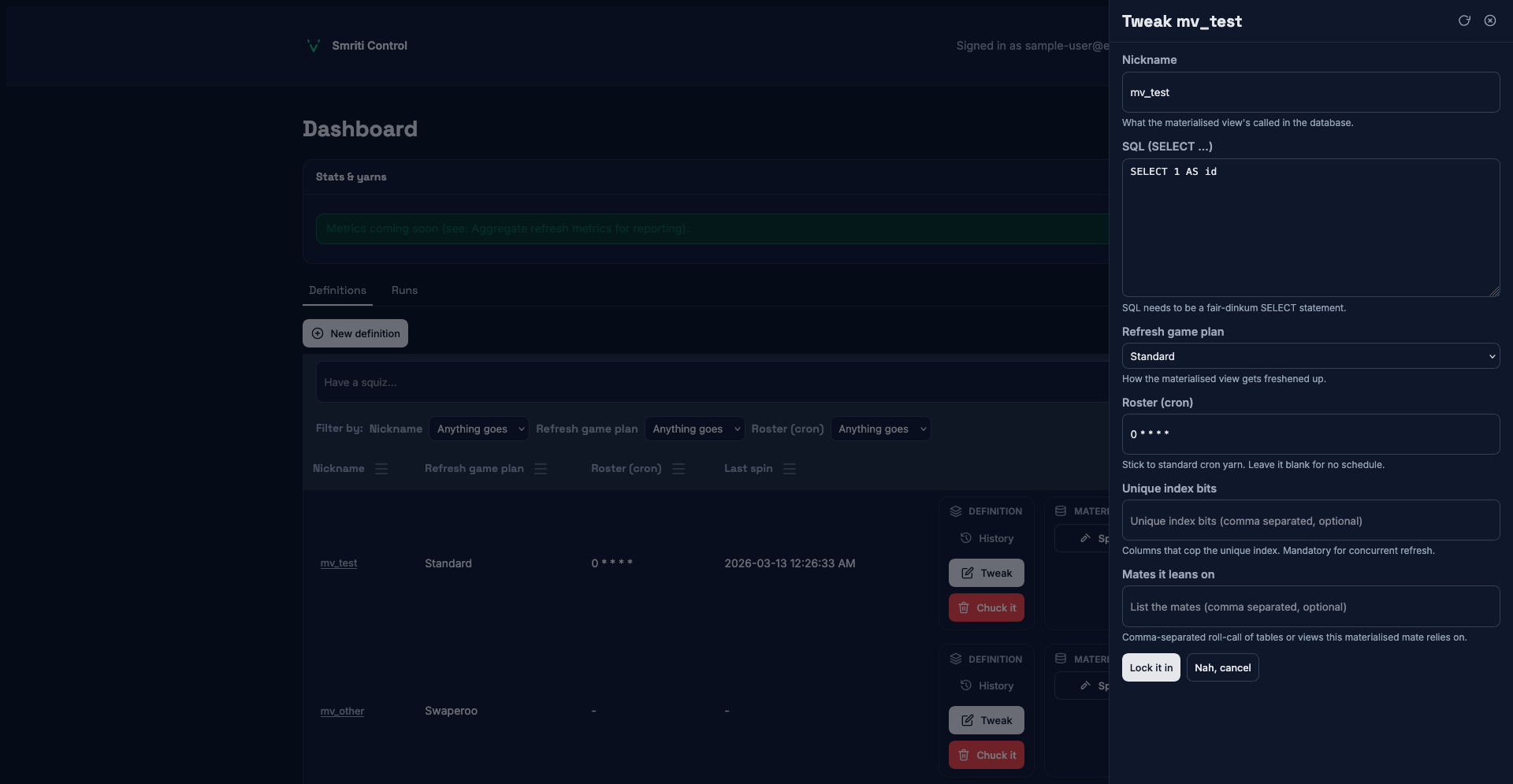
Task: View History for mv_other definition
Action: 987,686
